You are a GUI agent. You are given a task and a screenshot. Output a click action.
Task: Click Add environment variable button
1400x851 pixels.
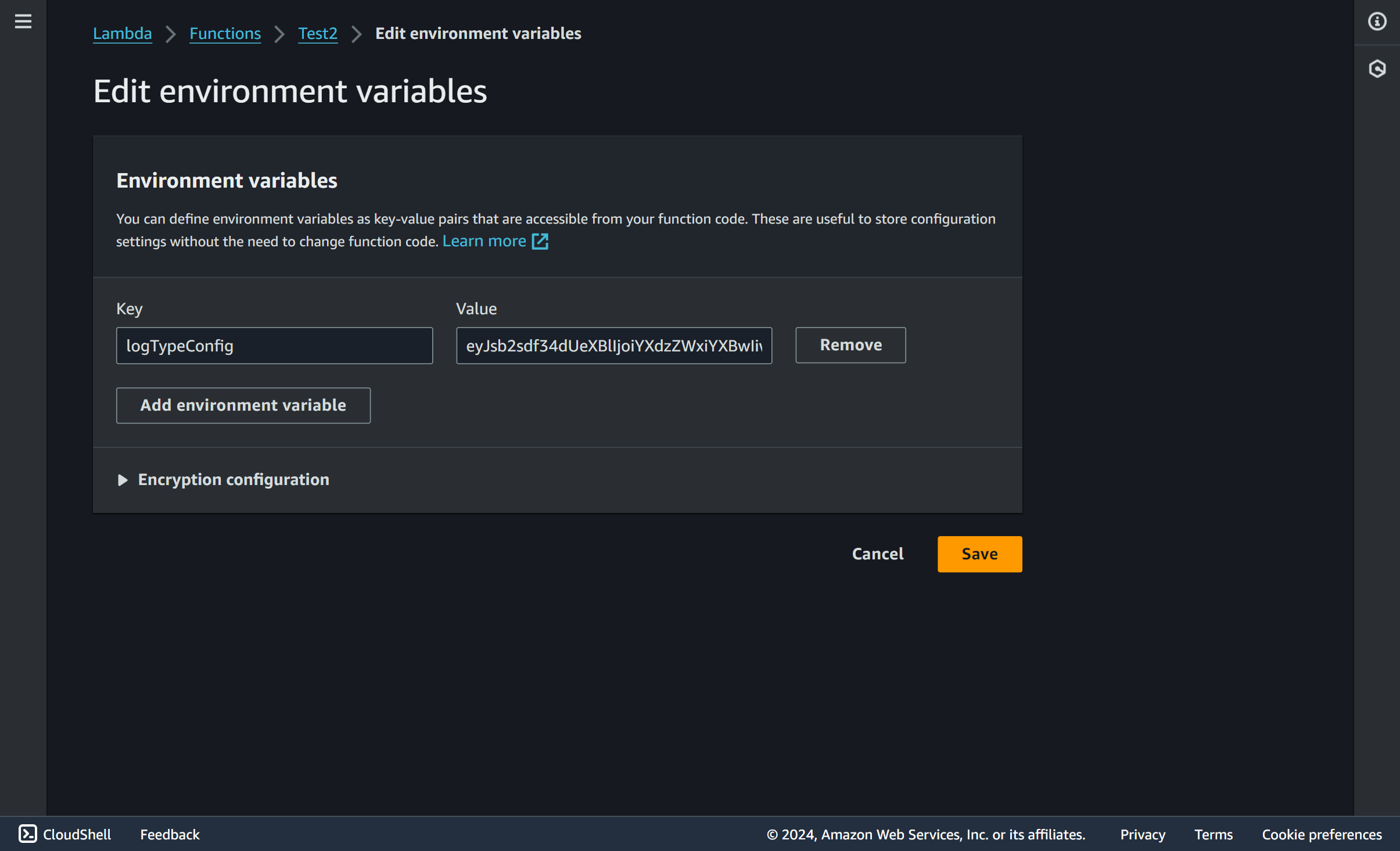click(x=243, y=405)
